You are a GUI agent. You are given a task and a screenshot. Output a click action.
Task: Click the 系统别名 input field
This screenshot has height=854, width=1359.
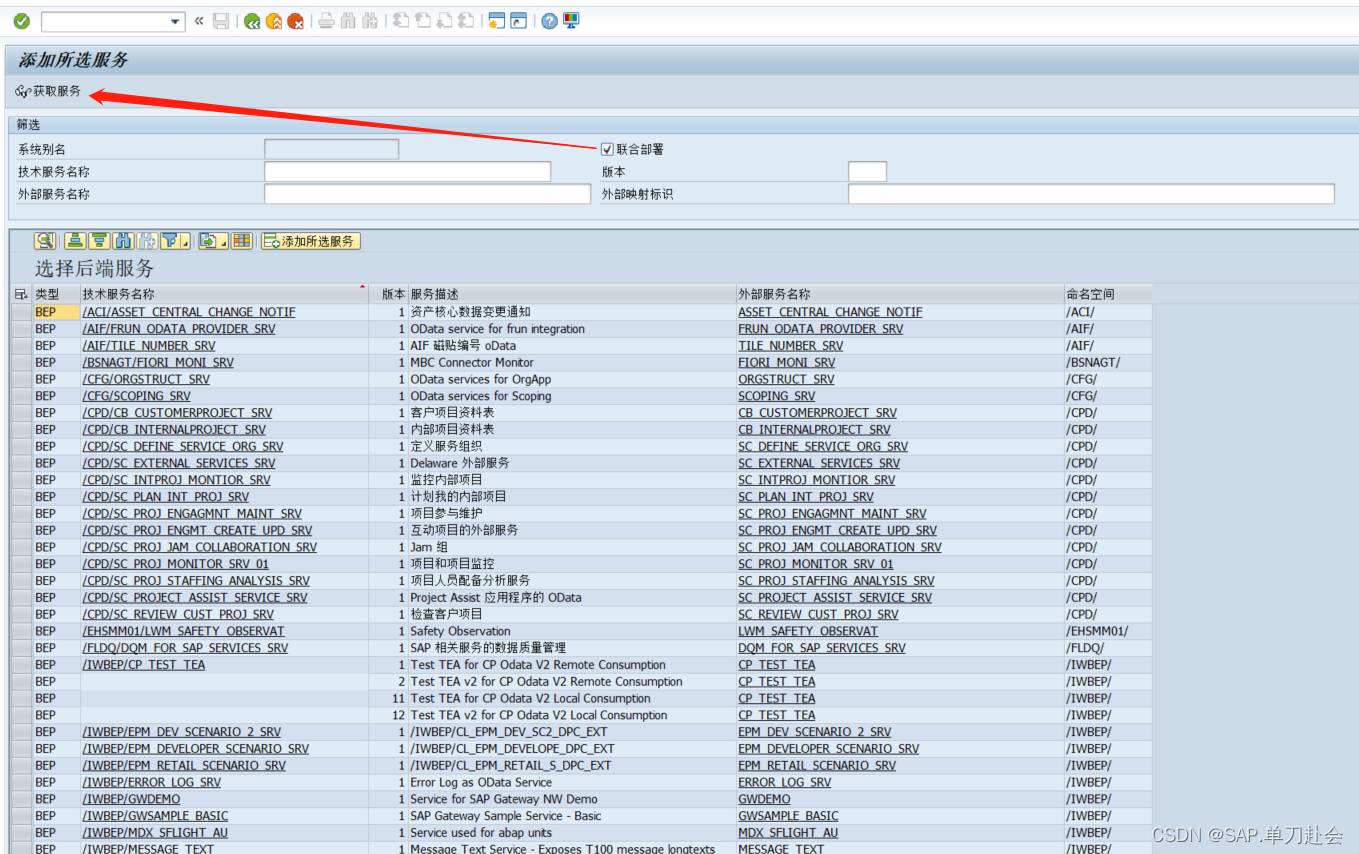[331, 149]
